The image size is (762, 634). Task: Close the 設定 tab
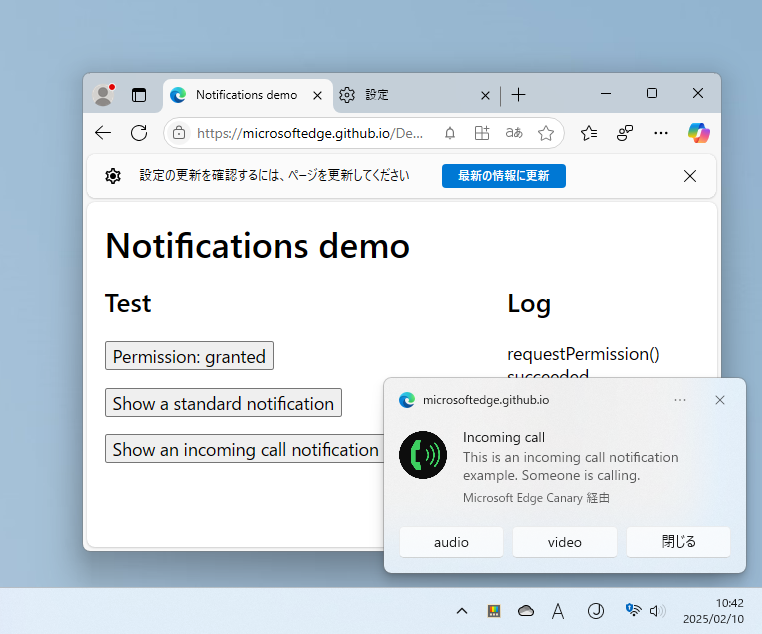click(x=485, y=95)
